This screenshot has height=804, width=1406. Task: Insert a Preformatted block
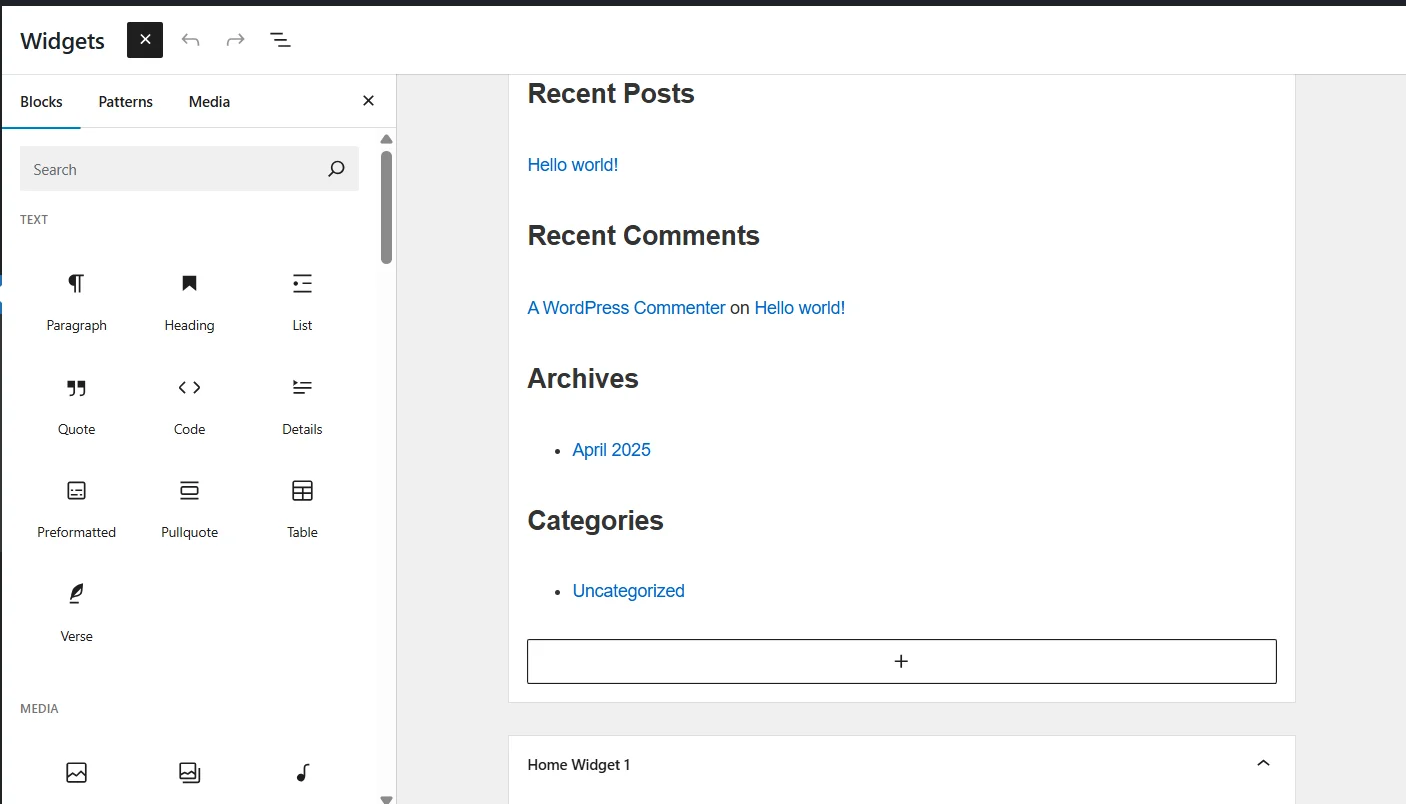click(76, 508)
